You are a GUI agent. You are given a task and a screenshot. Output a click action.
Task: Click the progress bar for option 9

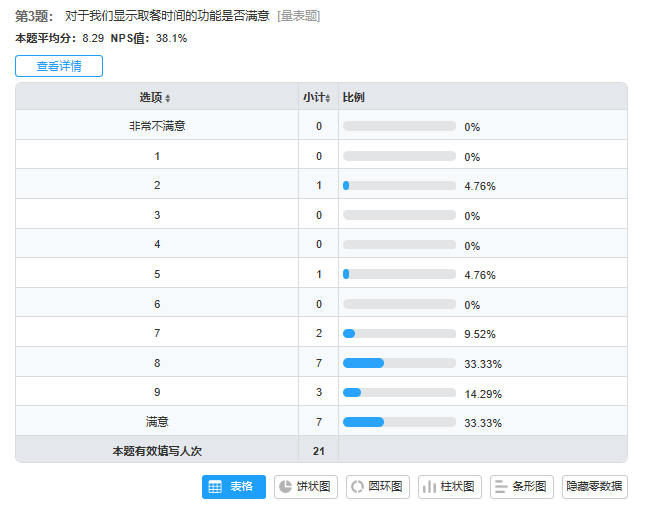[x=399, y=393]
